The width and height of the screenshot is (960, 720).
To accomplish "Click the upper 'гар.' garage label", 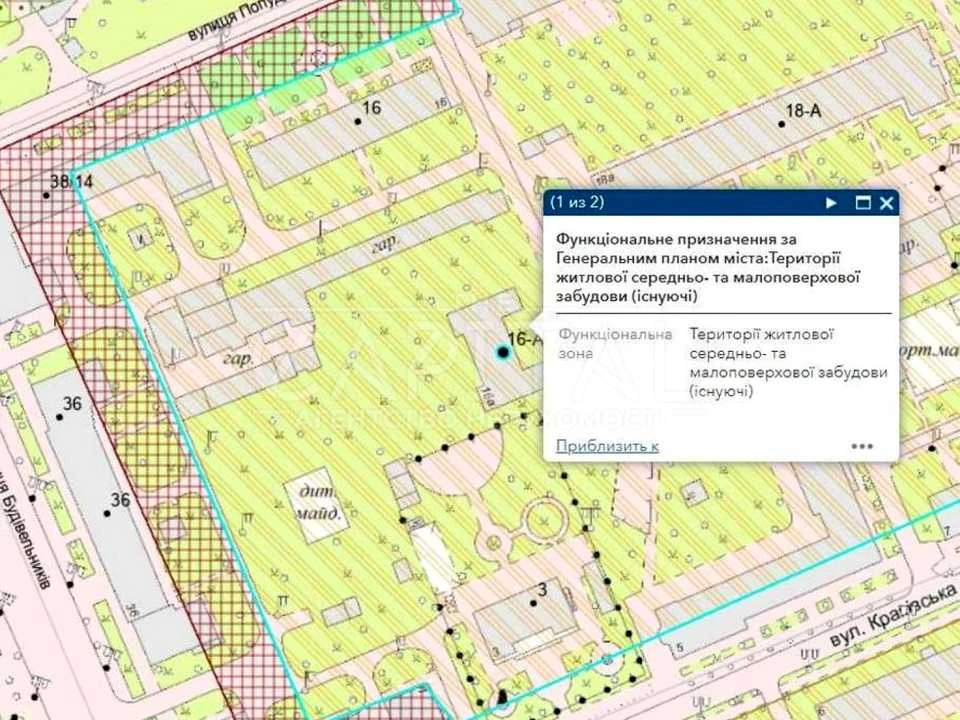I will (x=384, y=244).
